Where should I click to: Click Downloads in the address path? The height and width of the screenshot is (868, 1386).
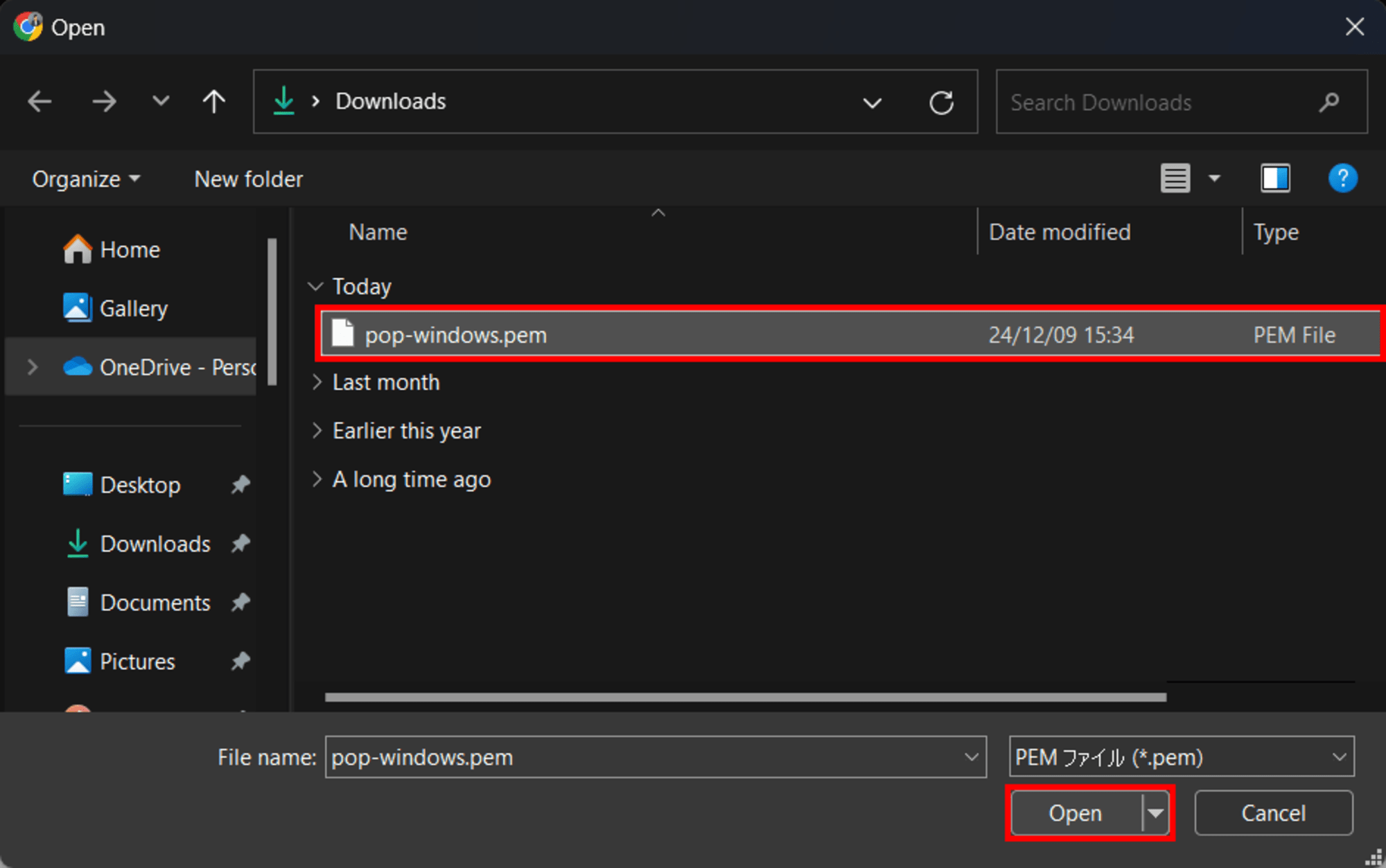[x=391, y=101]
